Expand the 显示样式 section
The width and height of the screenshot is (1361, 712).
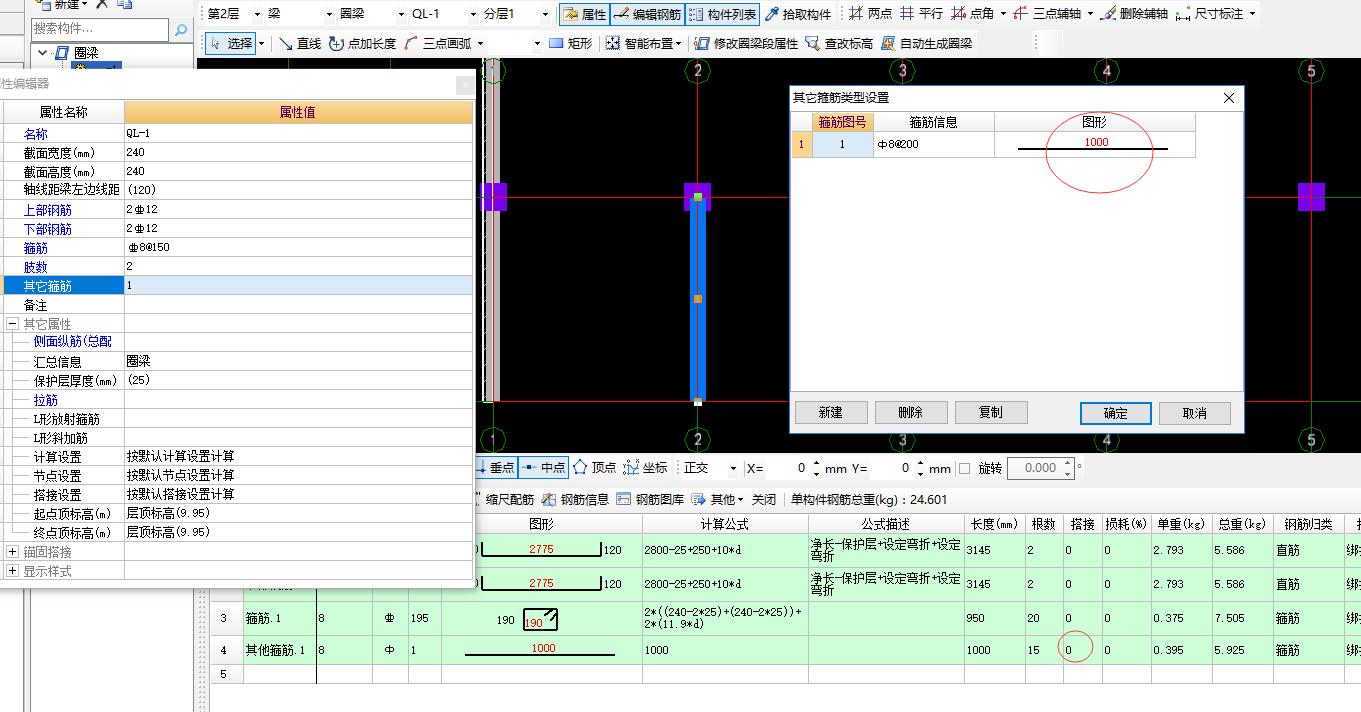point(12,571)
